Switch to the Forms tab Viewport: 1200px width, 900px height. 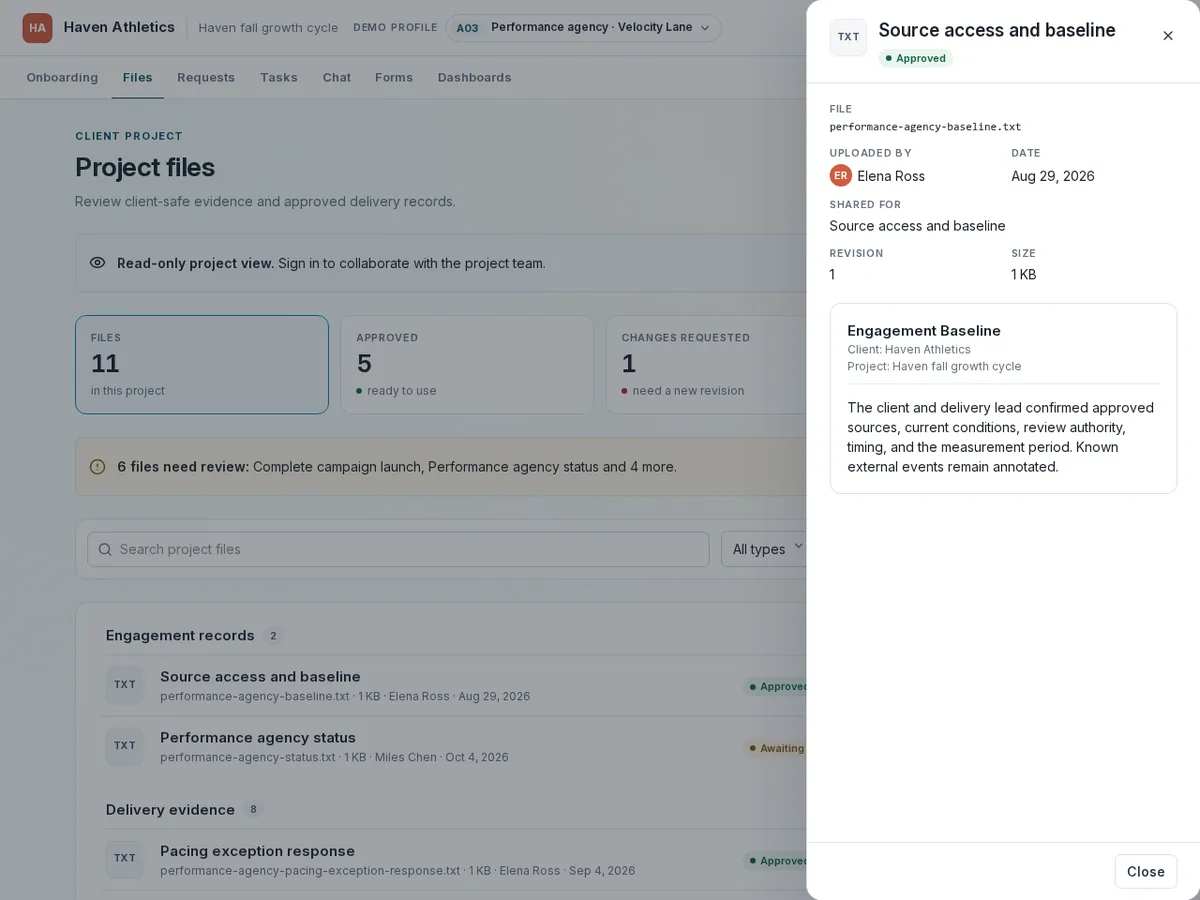click(394, 77)
